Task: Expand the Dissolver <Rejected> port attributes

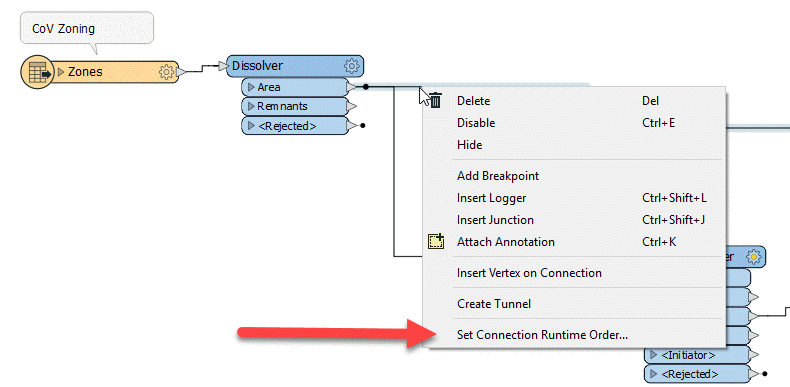Action: 251,125
